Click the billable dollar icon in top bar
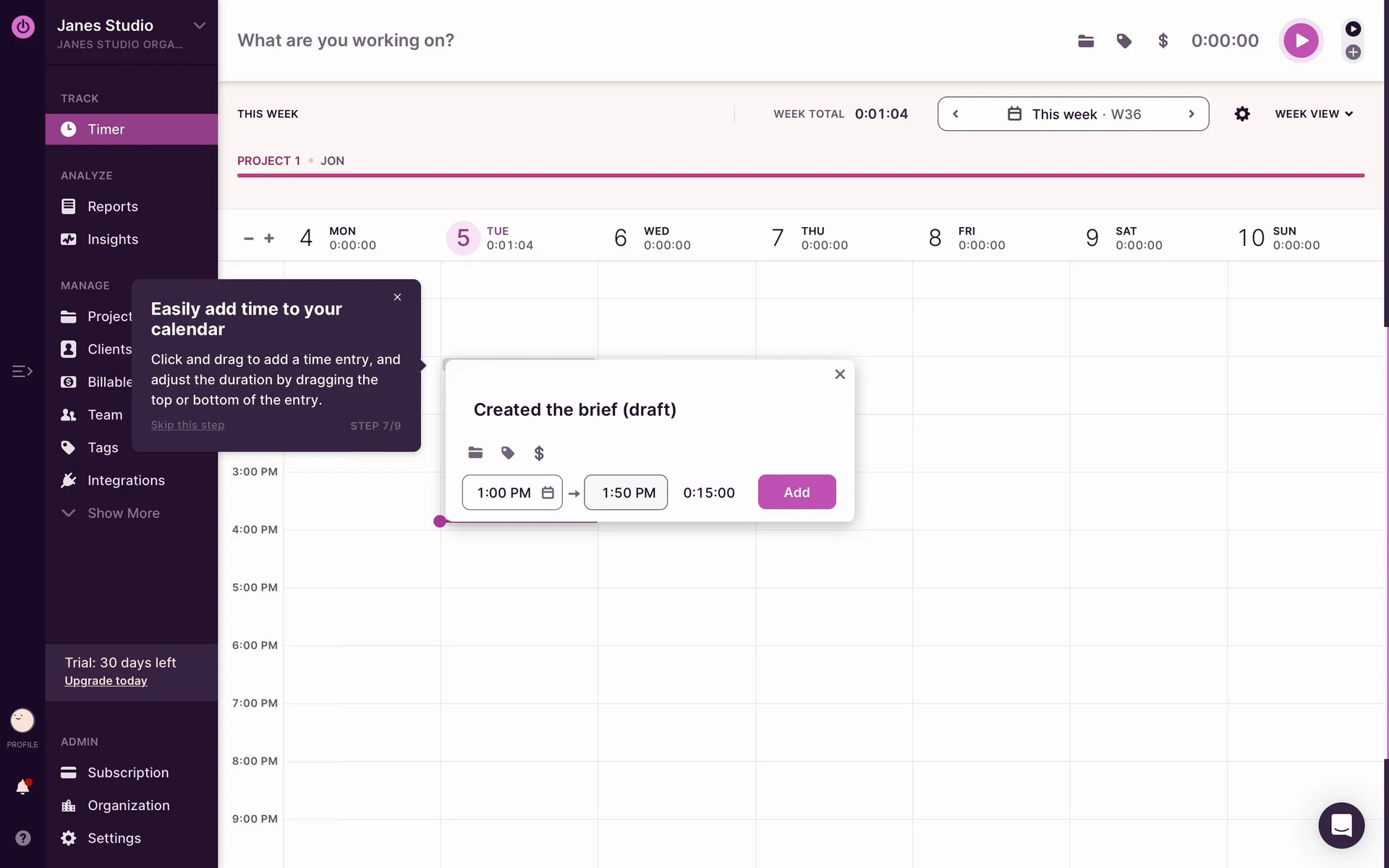The width and height of the screenshot is (1389, 868). pos(1163,41)
